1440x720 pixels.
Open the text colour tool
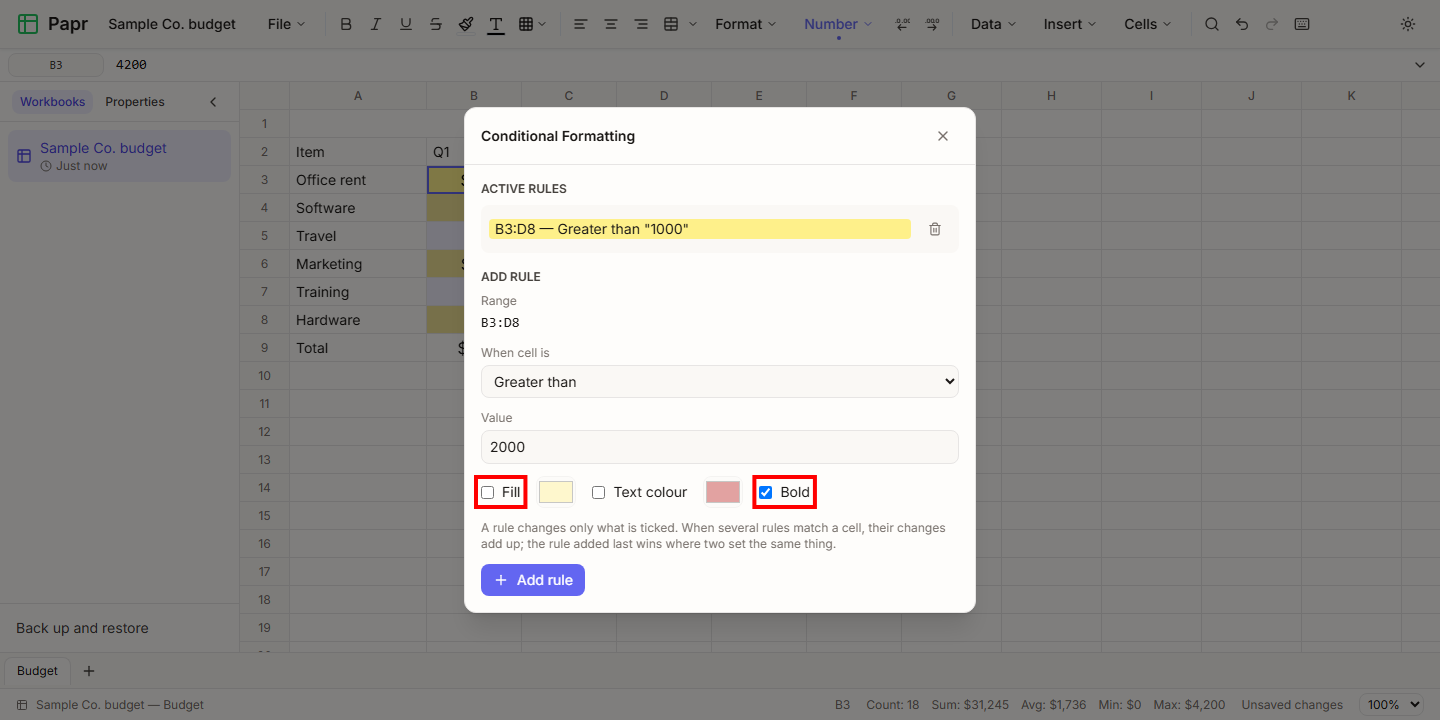496,24
